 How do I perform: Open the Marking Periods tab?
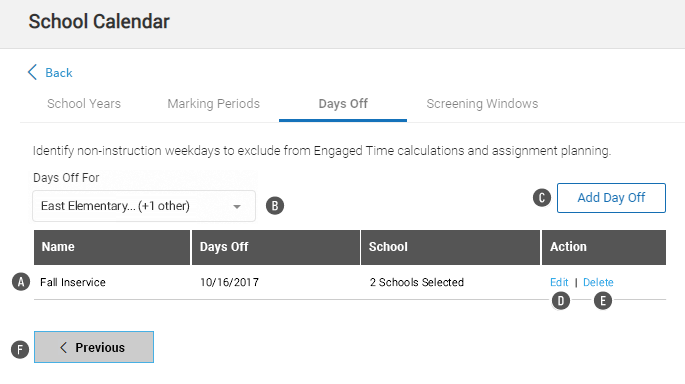[214, 104]
